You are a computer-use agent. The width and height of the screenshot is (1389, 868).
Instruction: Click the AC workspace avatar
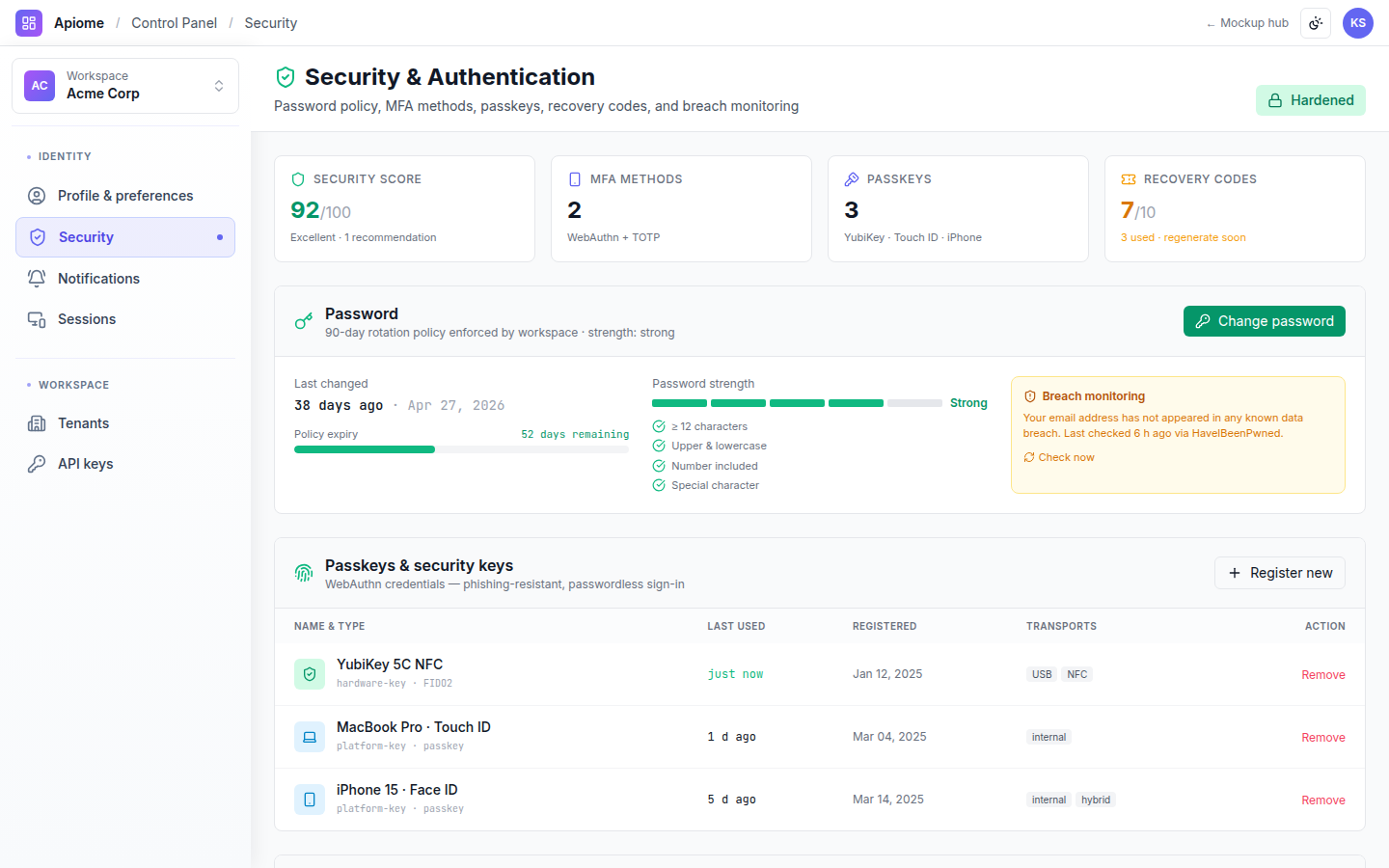pos(40,86)
